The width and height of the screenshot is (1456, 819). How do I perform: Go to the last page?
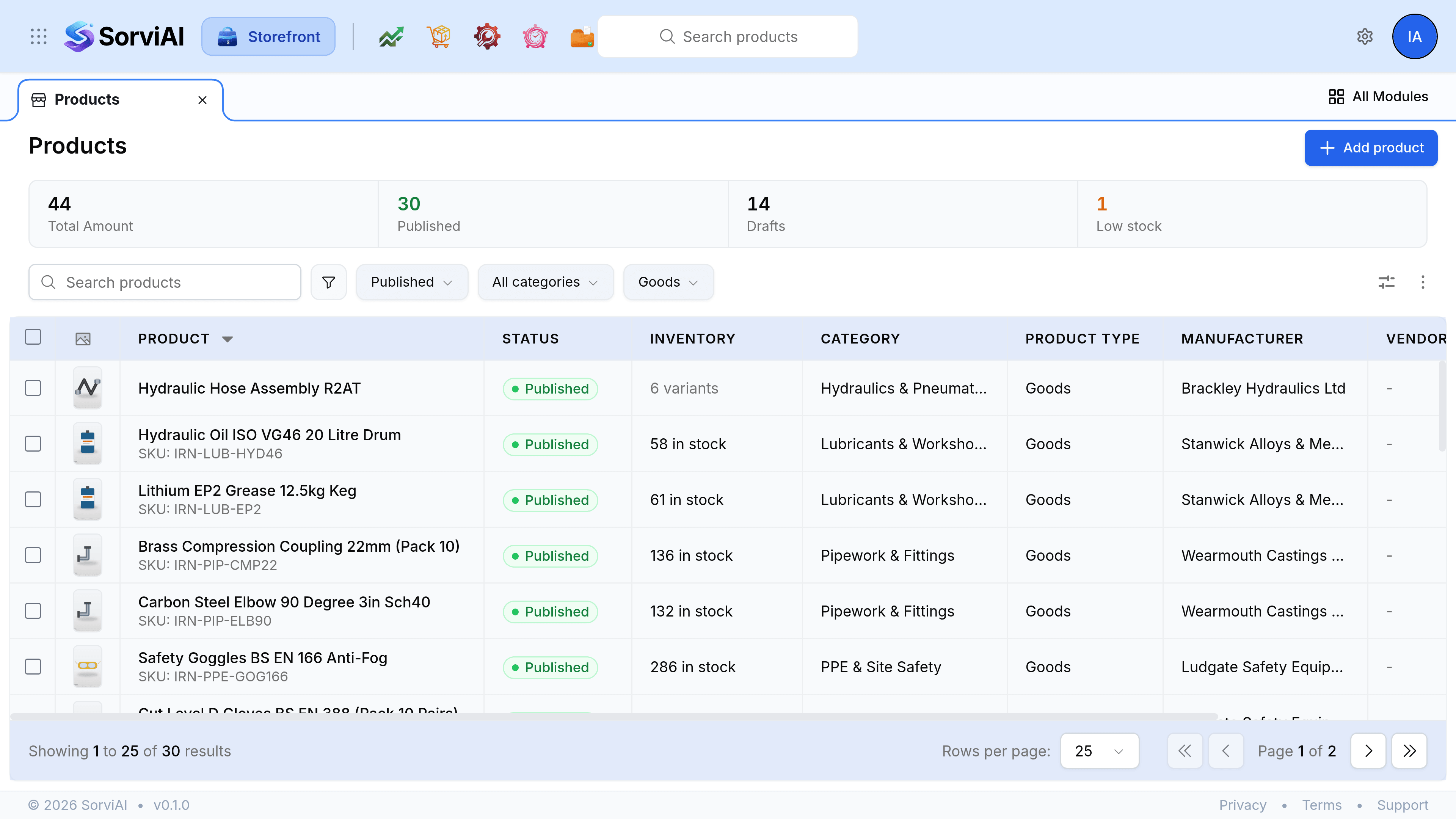[1409, 751]
